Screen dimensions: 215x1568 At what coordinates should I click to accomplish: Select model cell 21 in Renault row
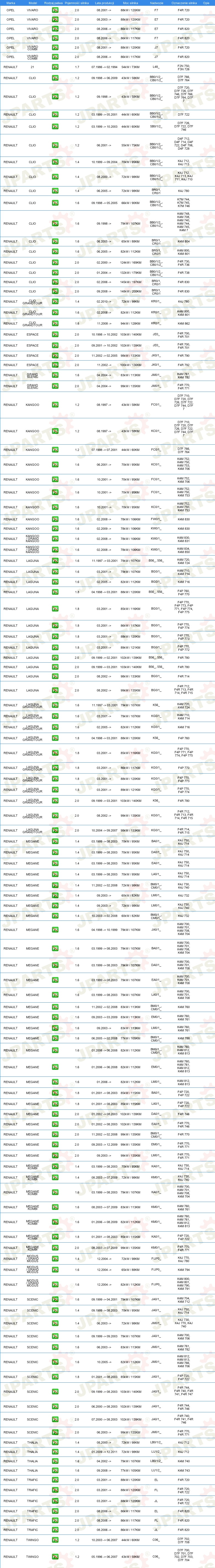32,67
